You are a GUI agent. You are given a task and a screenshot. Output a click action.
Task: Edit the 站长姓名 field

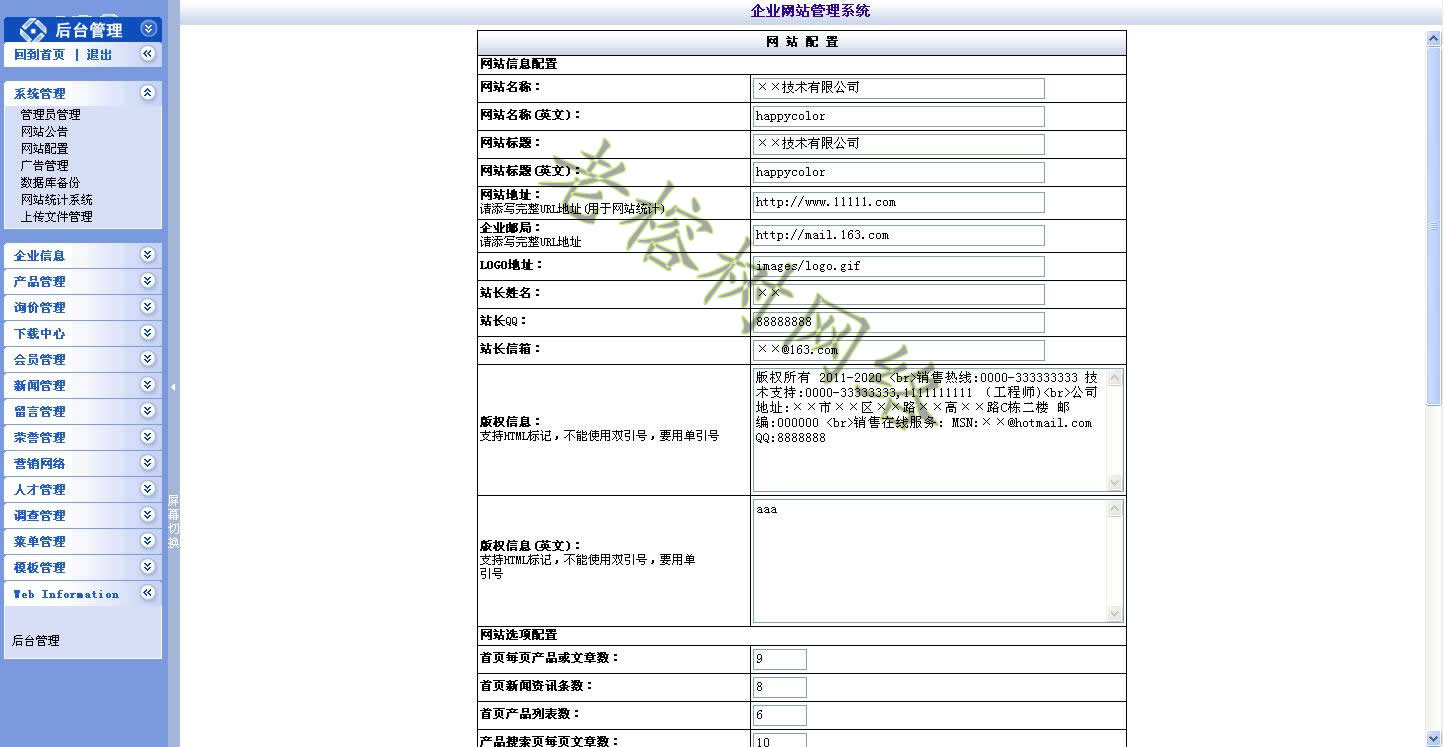tap(898, 294)
